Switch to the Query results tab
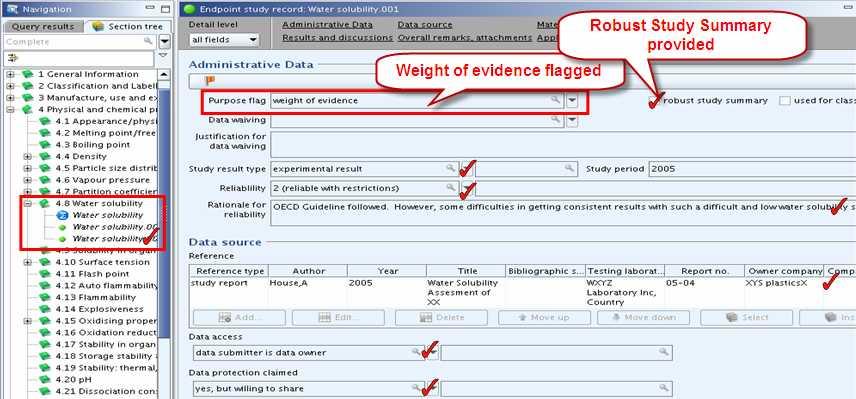 coord(43,26)
